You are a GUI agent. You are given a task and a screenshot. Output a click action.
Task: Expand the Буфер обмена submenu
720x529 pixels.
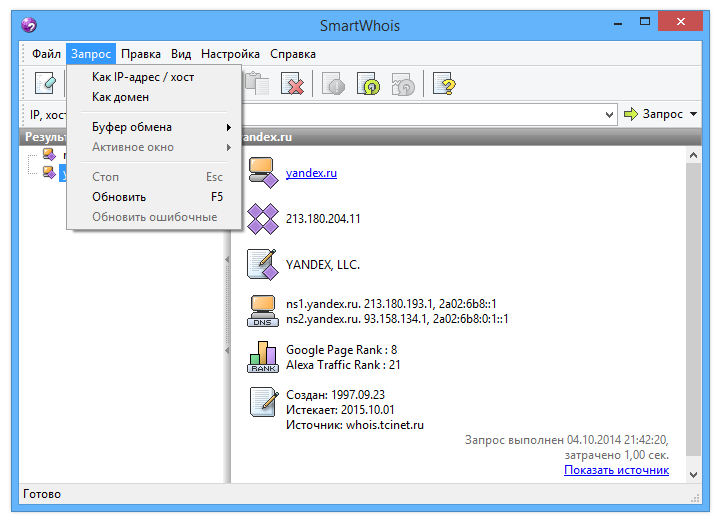tap(154, 127)
